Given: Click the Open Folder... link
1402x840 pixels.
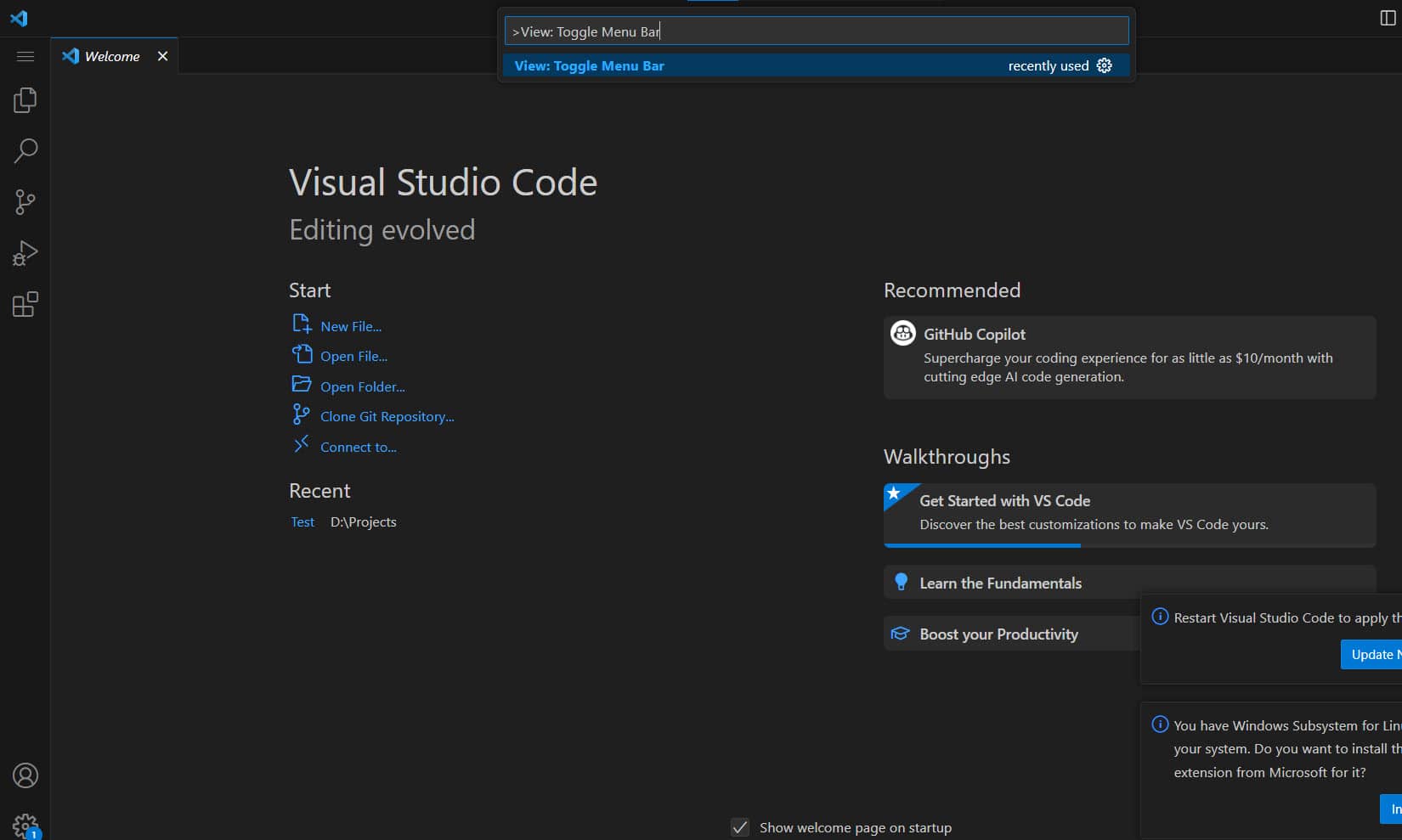Looking at the screenshot, I should [x=363, y=386].
